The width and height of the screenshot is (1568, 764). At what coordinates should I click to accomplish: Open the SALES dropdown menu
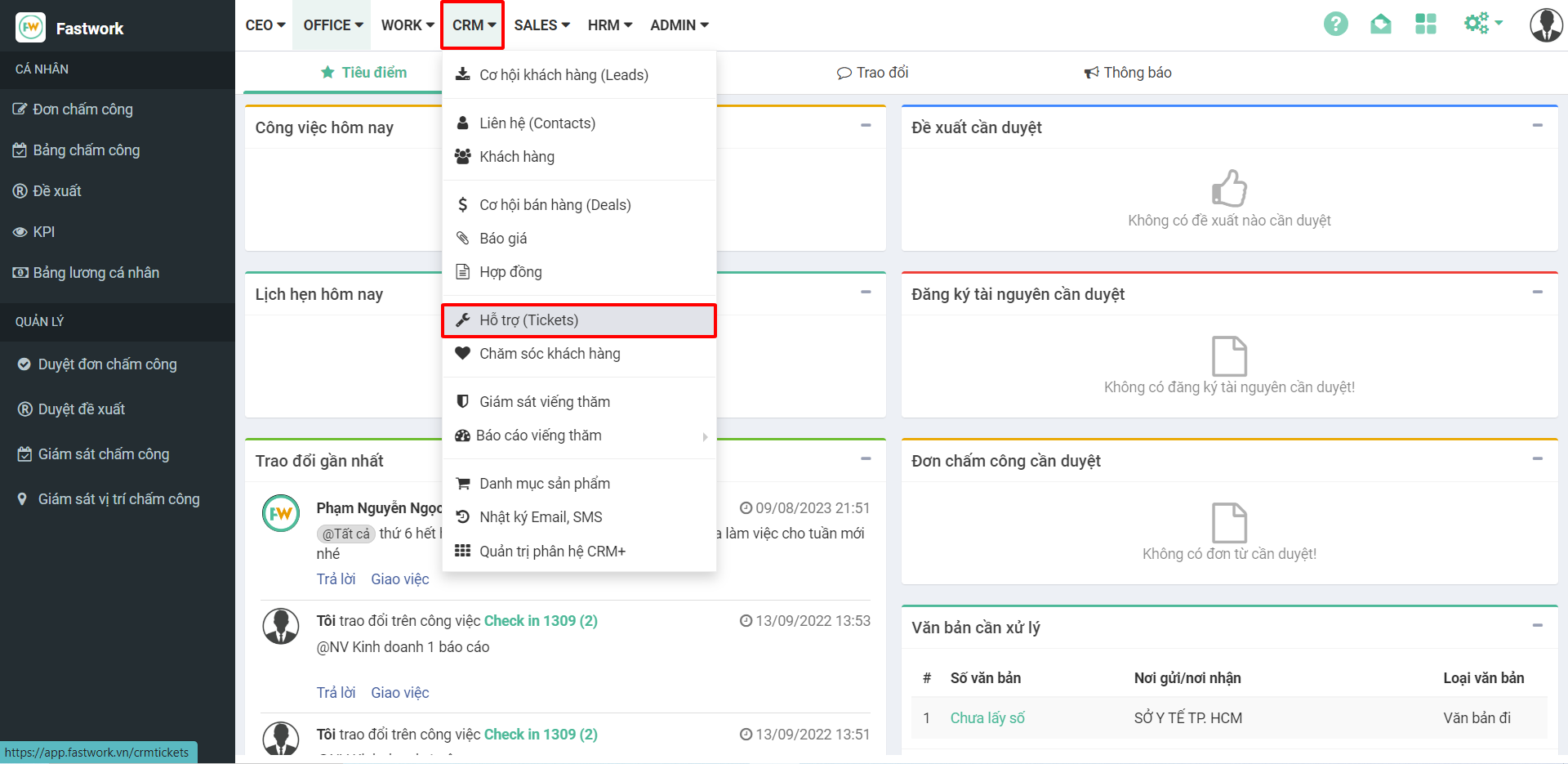point(541,25)
